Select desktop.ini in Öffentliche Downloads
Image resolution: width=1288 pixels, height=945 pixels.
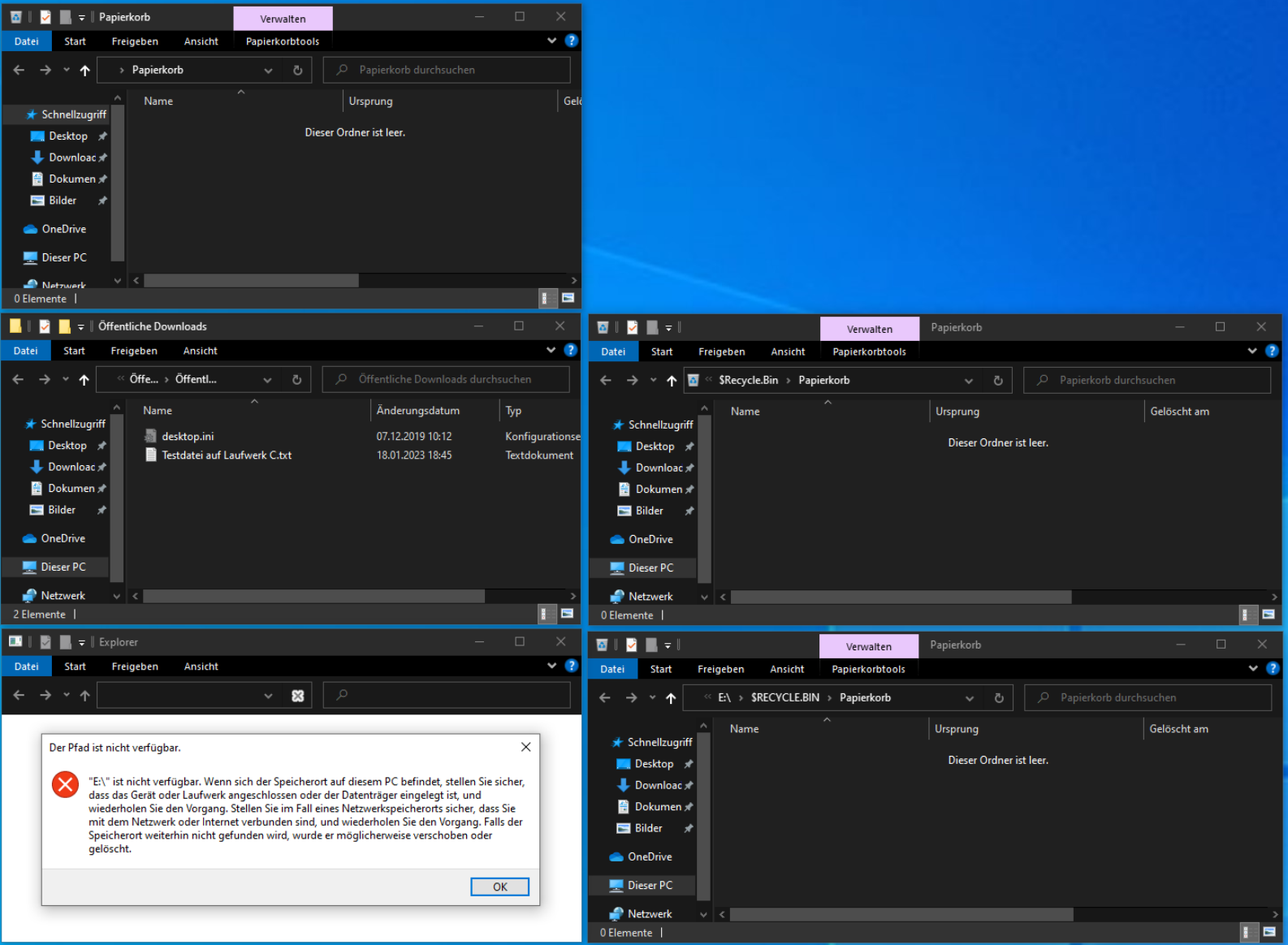[x=187, y=436]
